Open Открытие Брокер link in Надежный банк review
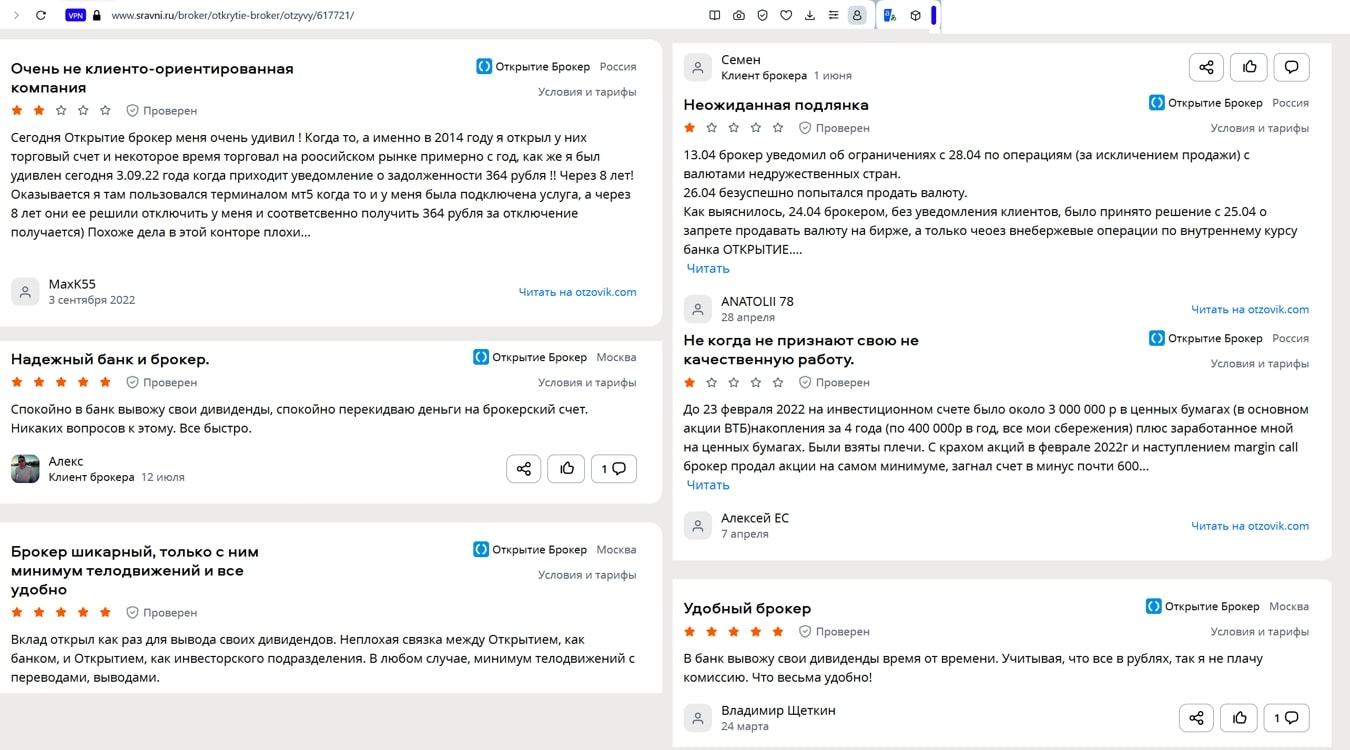Image resolution: width=1350 pixels, height=750 pixels. [x=530, y=357]
